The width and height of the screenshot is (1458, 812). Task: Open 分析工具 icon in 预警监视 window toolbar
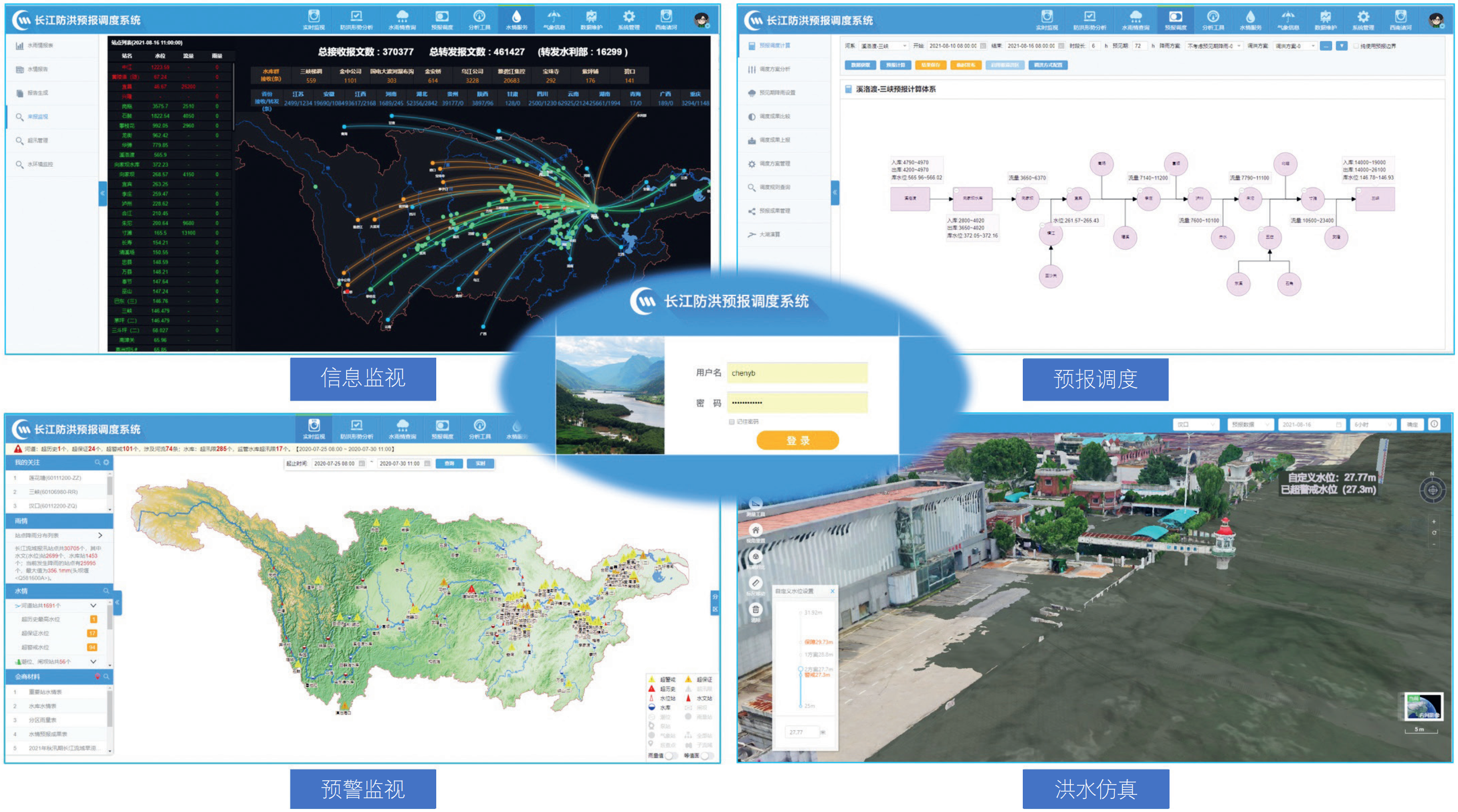479,429
